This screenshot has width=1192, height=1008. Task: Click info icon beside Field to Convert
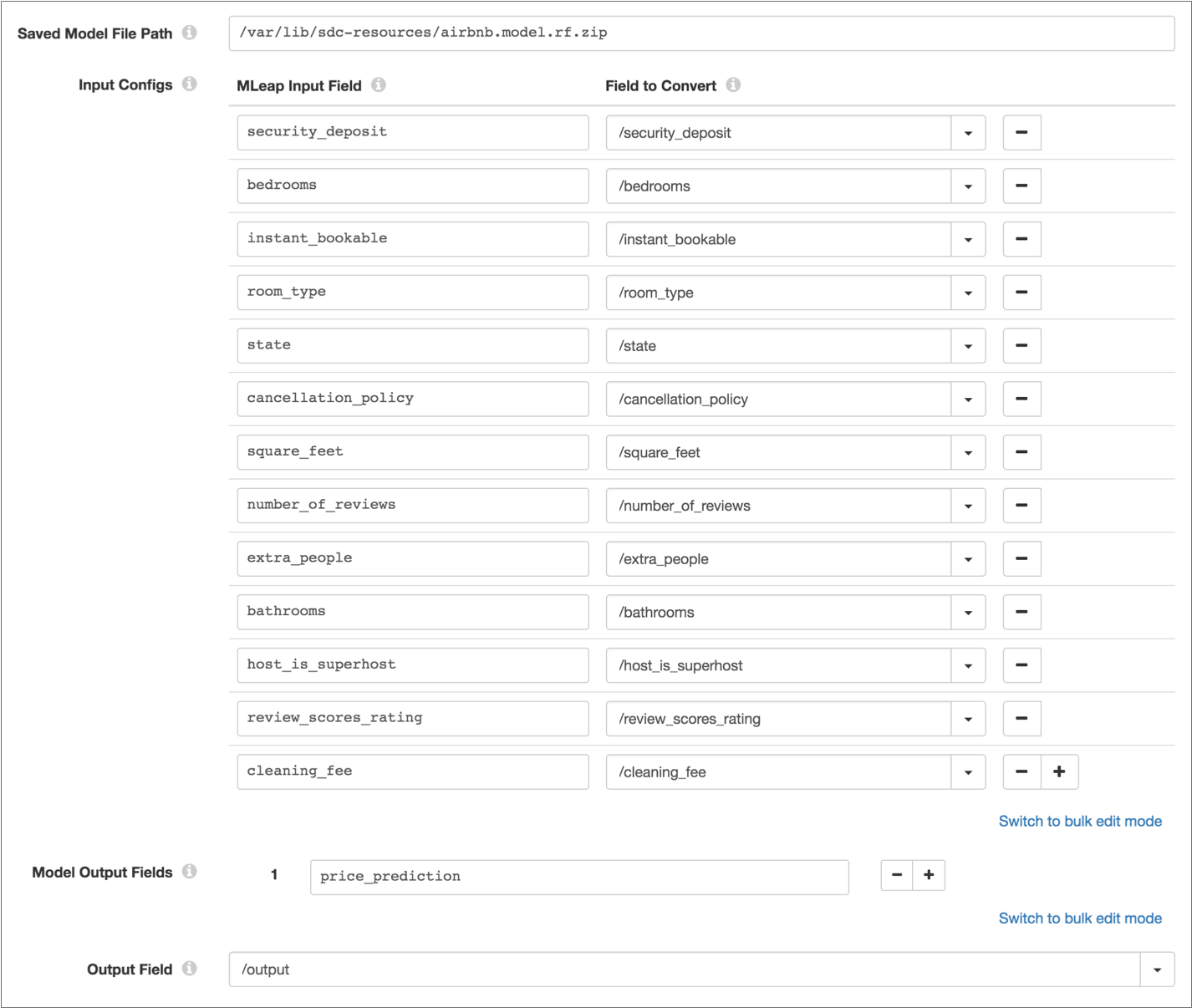tap(733, 85)
